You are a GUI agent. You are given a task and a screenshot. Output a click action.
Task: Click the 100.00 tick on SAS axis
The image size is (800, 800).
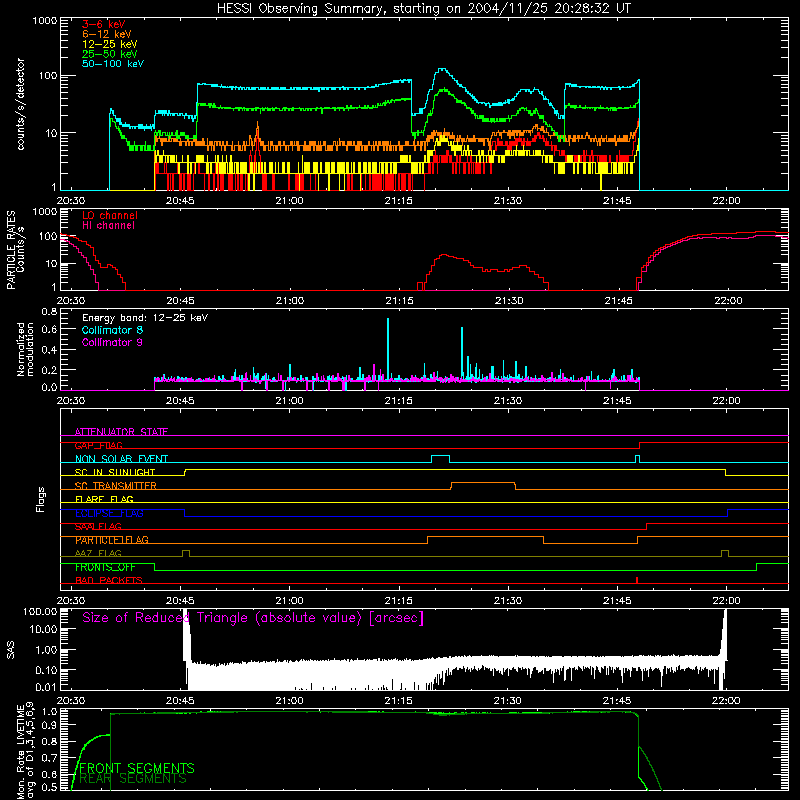tap(40, 611)
